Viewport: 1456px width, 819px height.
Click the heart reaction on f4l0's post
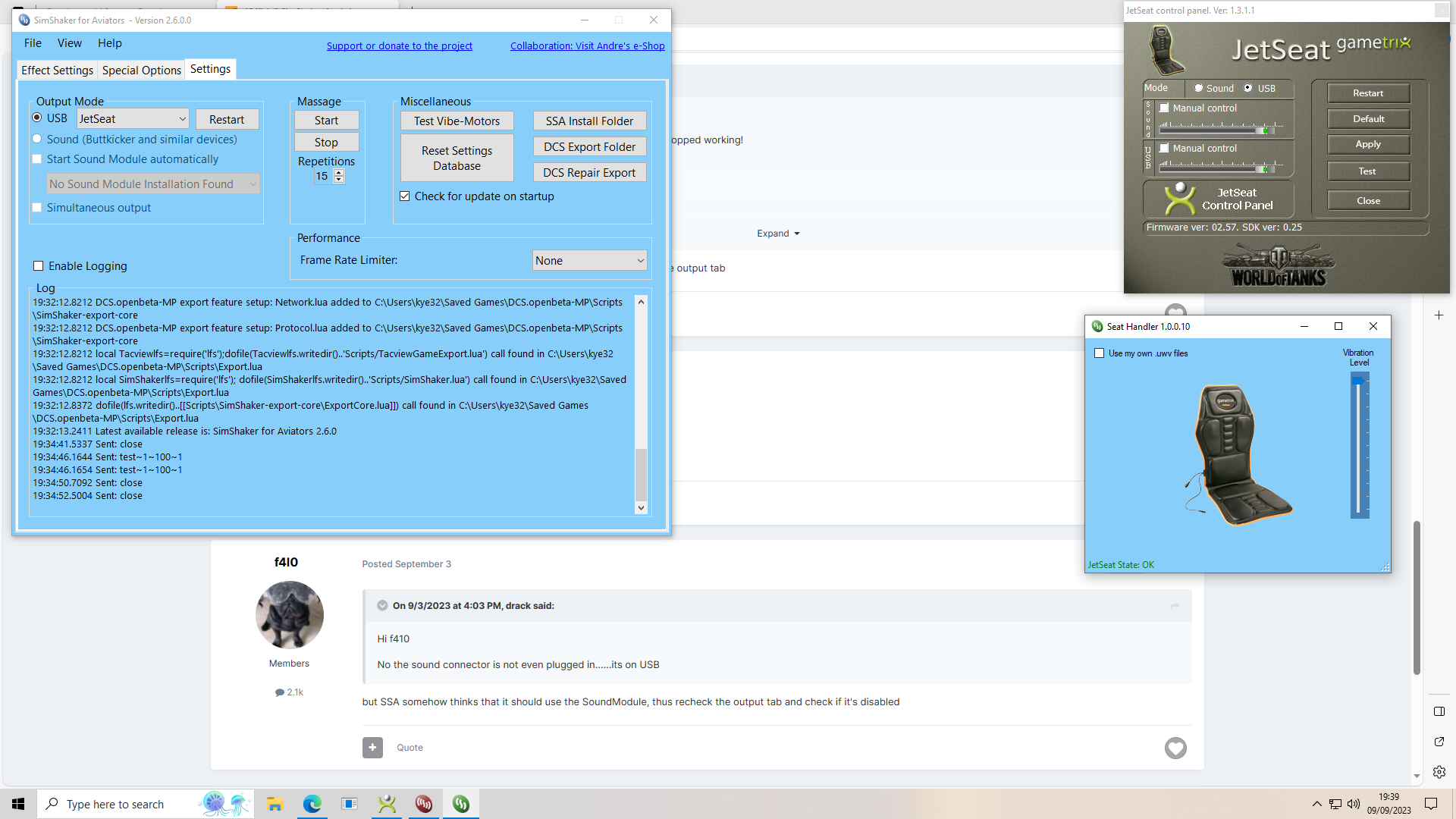click(1175, 748)
